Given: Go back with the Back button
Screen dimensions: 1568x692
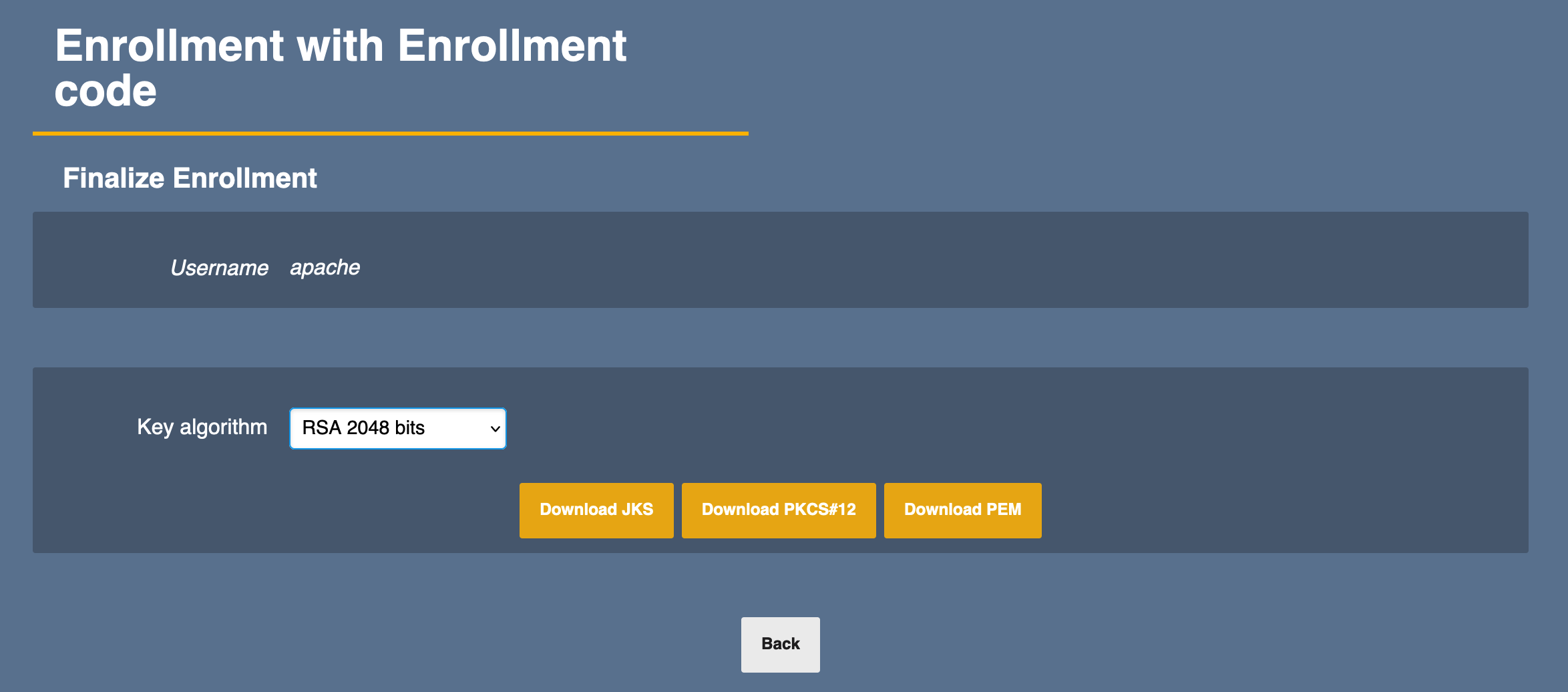Looking at the screenshot, I should 780,645.
